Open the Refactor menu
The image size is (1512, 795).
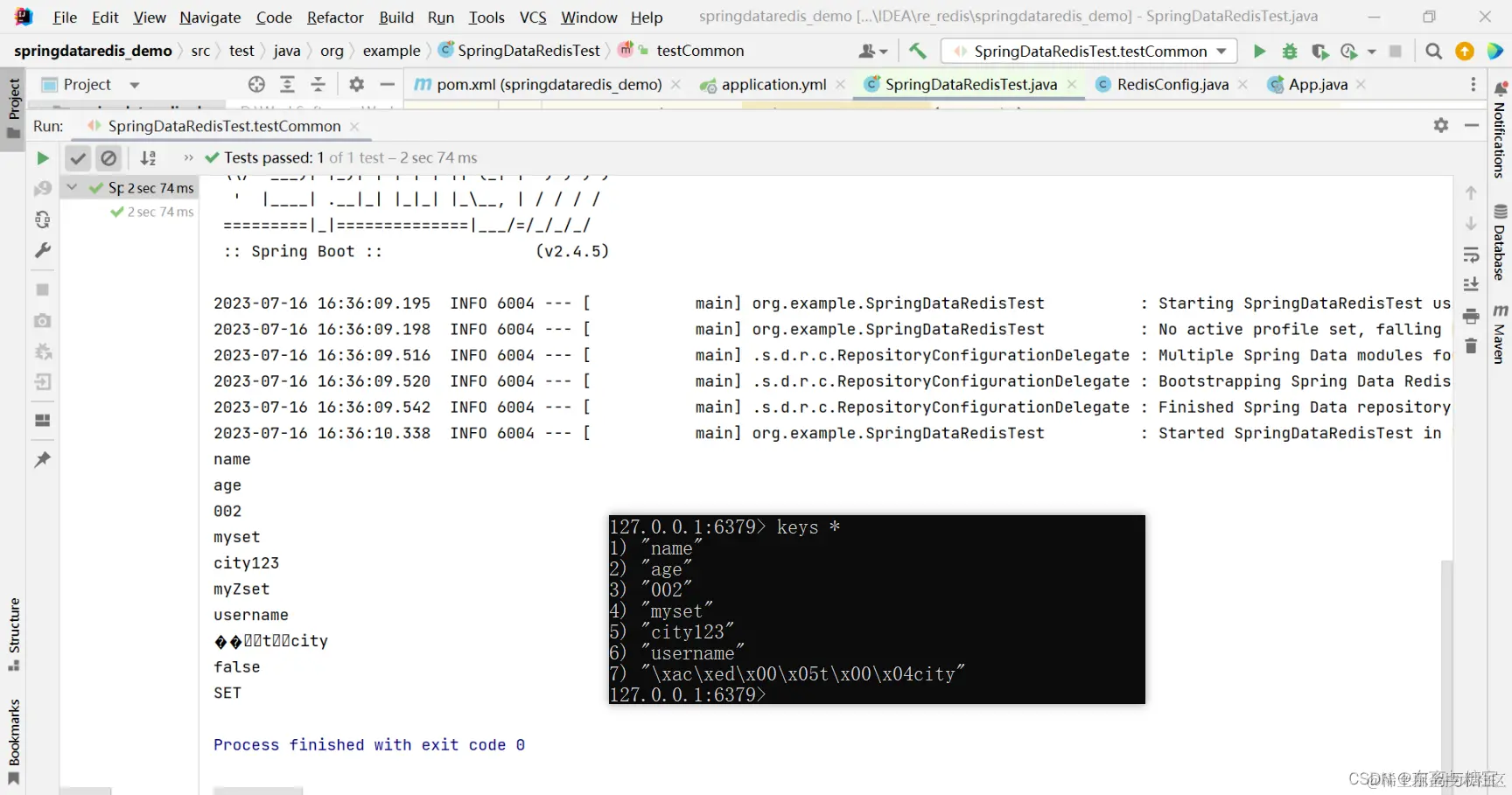point(335,17)
